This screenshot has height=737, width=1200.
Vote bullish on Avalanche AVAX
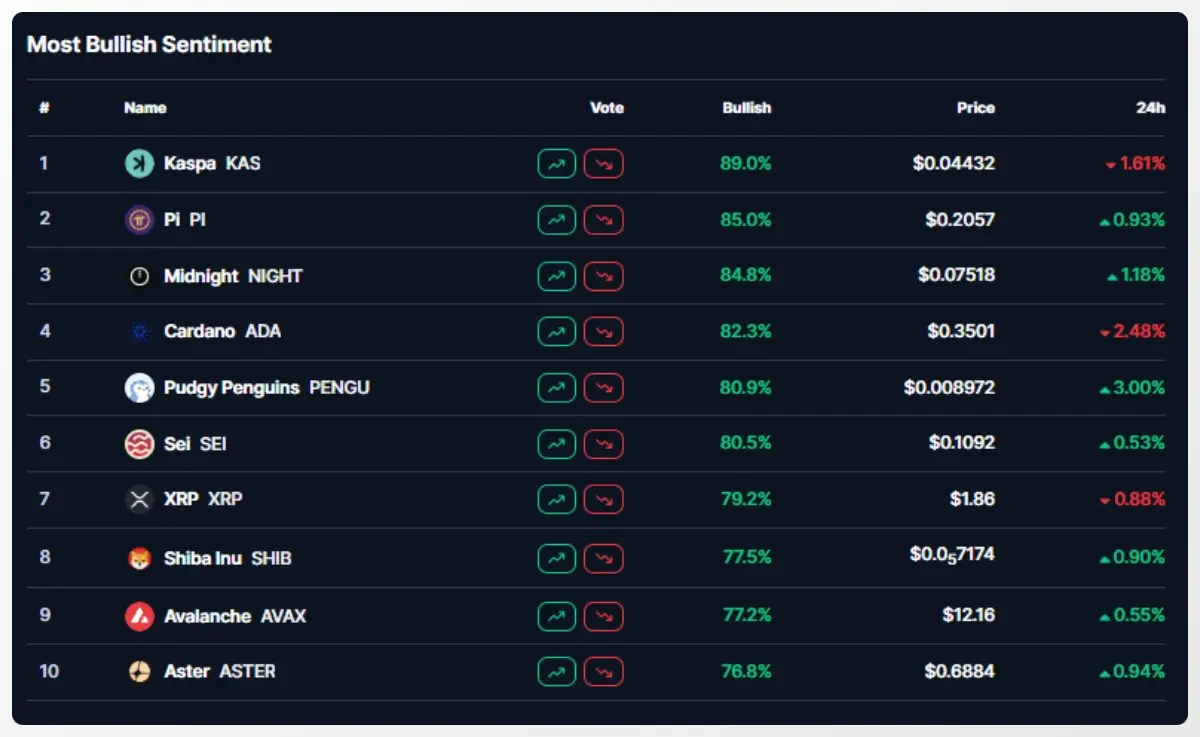pyautogui.click(x=557, y=616)
